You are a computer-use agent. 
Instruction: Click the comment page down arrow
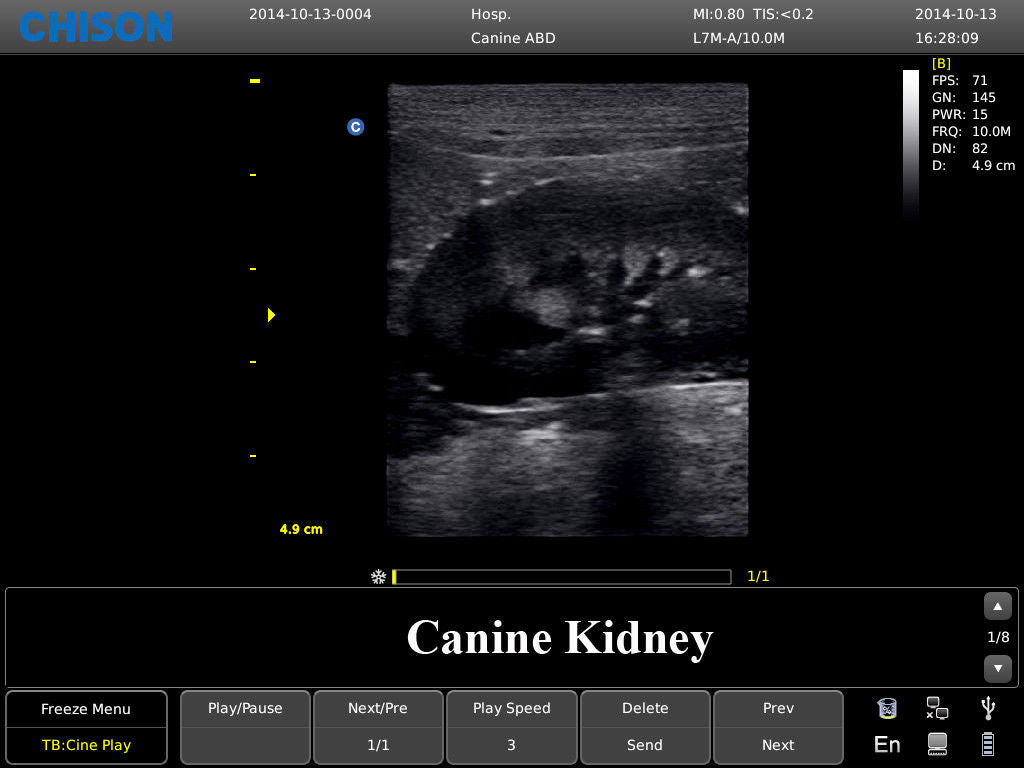coord(997,668)
